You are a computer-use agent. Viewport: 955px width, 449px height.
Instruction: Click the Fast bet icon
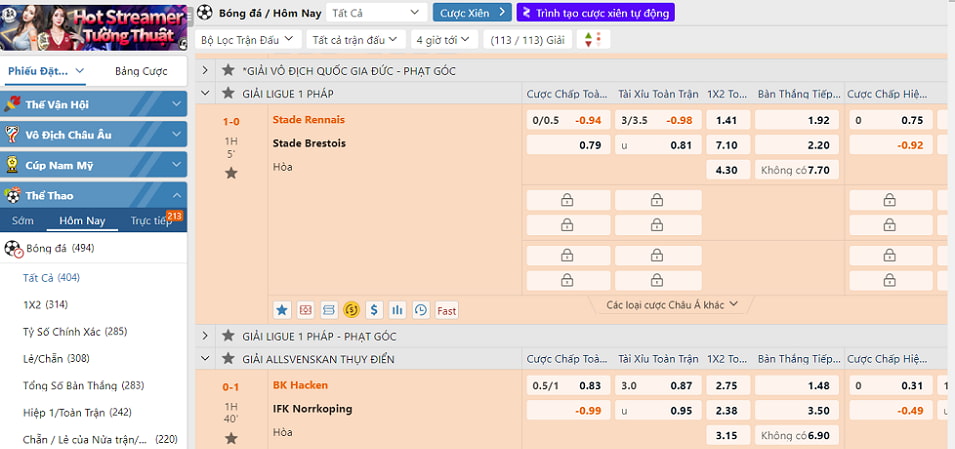pos(447,310)
